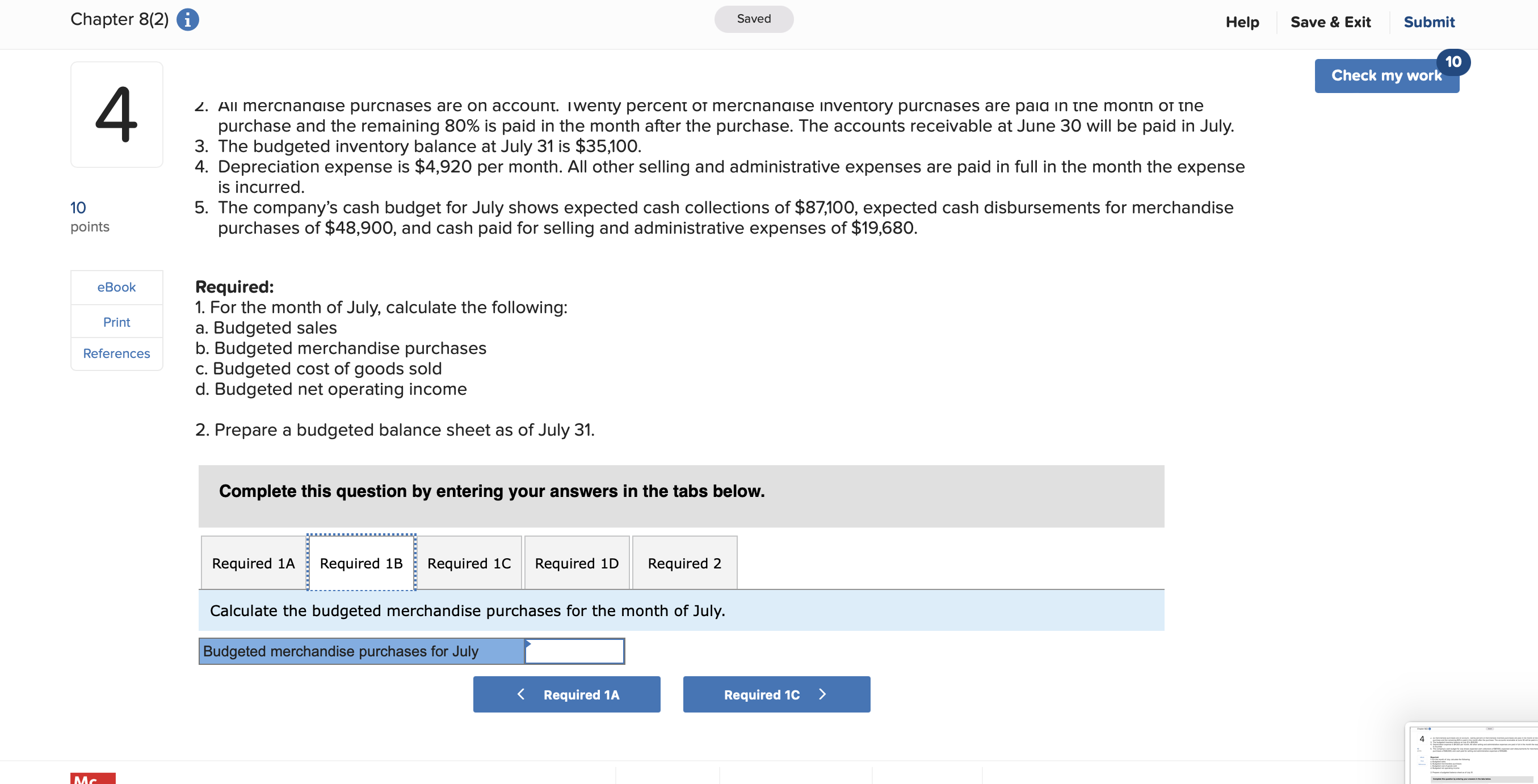Click the Help menu item

pos(1242,22)
